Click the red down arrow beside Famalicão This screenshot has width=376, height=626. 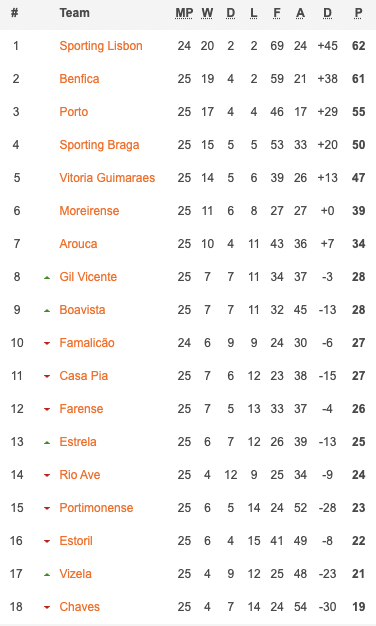click(47, 343)
